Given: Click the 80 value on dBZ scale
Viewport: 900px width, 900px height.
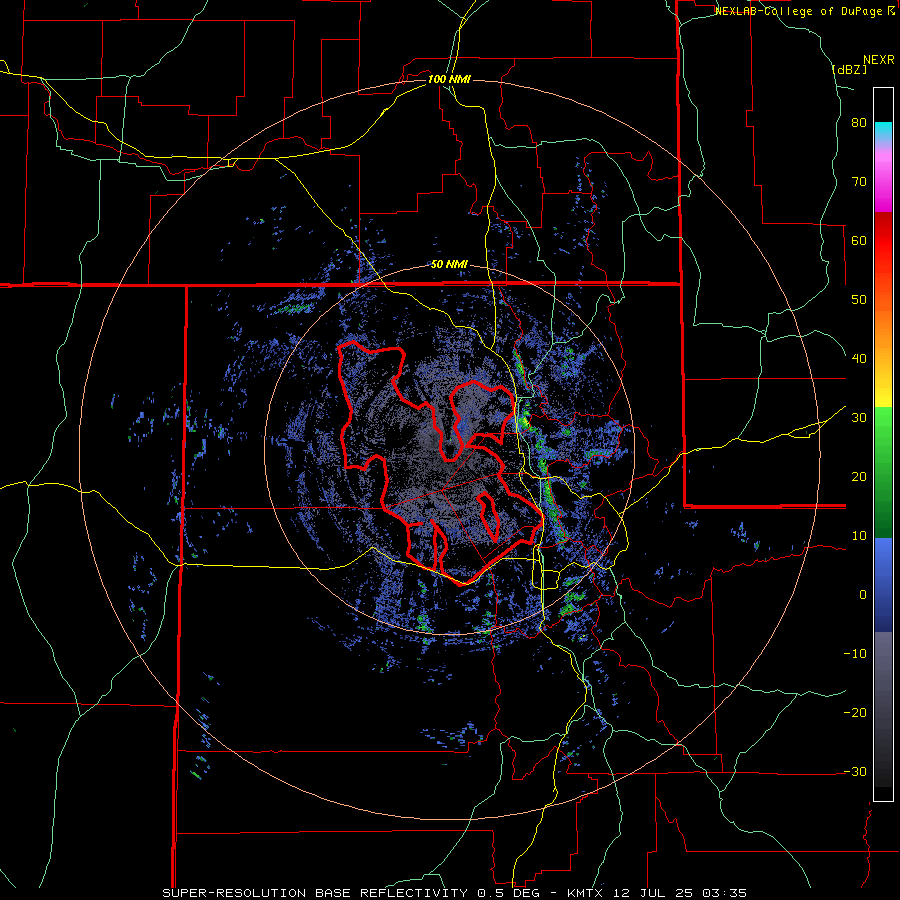Looking at the screenshot, I should (x=859, y=123).
